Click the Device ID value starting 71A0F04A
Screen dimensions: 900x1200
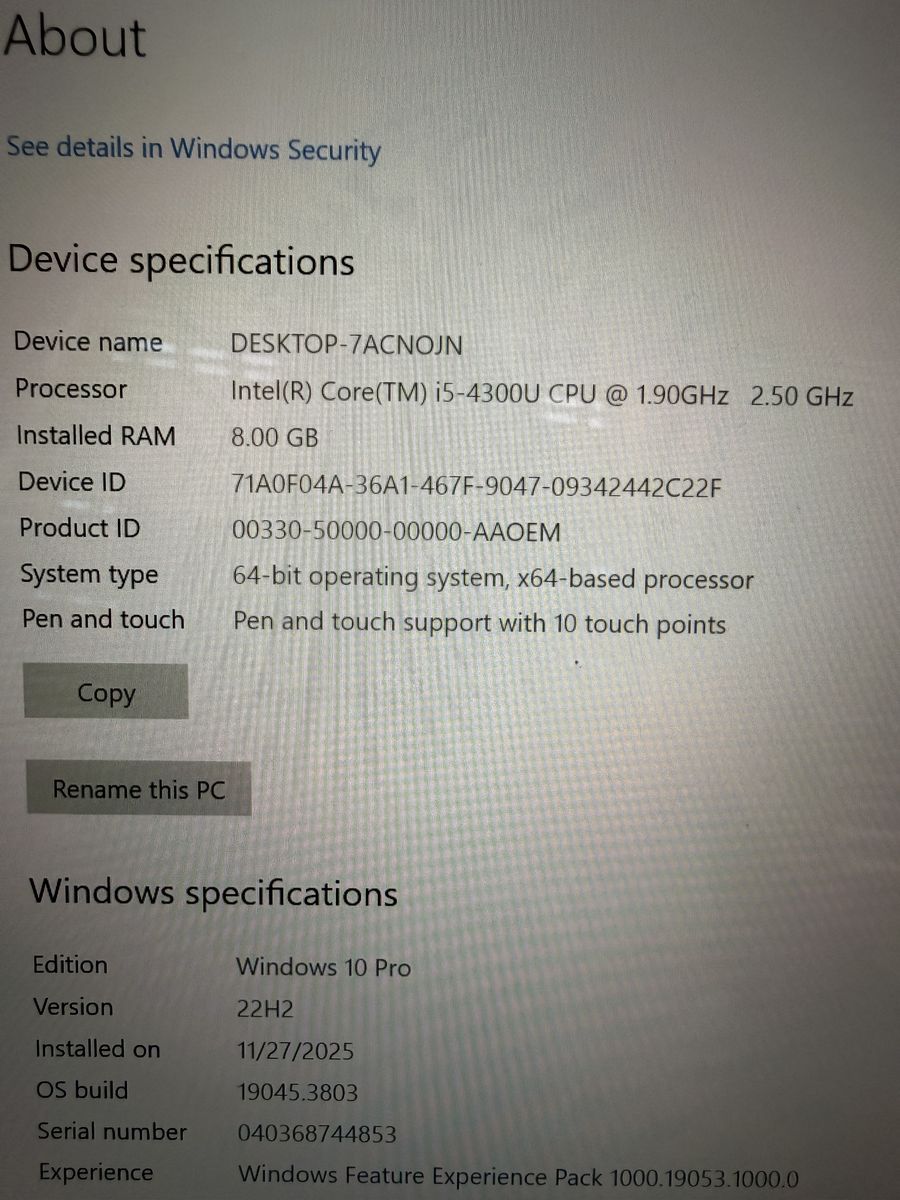[477, 487]
